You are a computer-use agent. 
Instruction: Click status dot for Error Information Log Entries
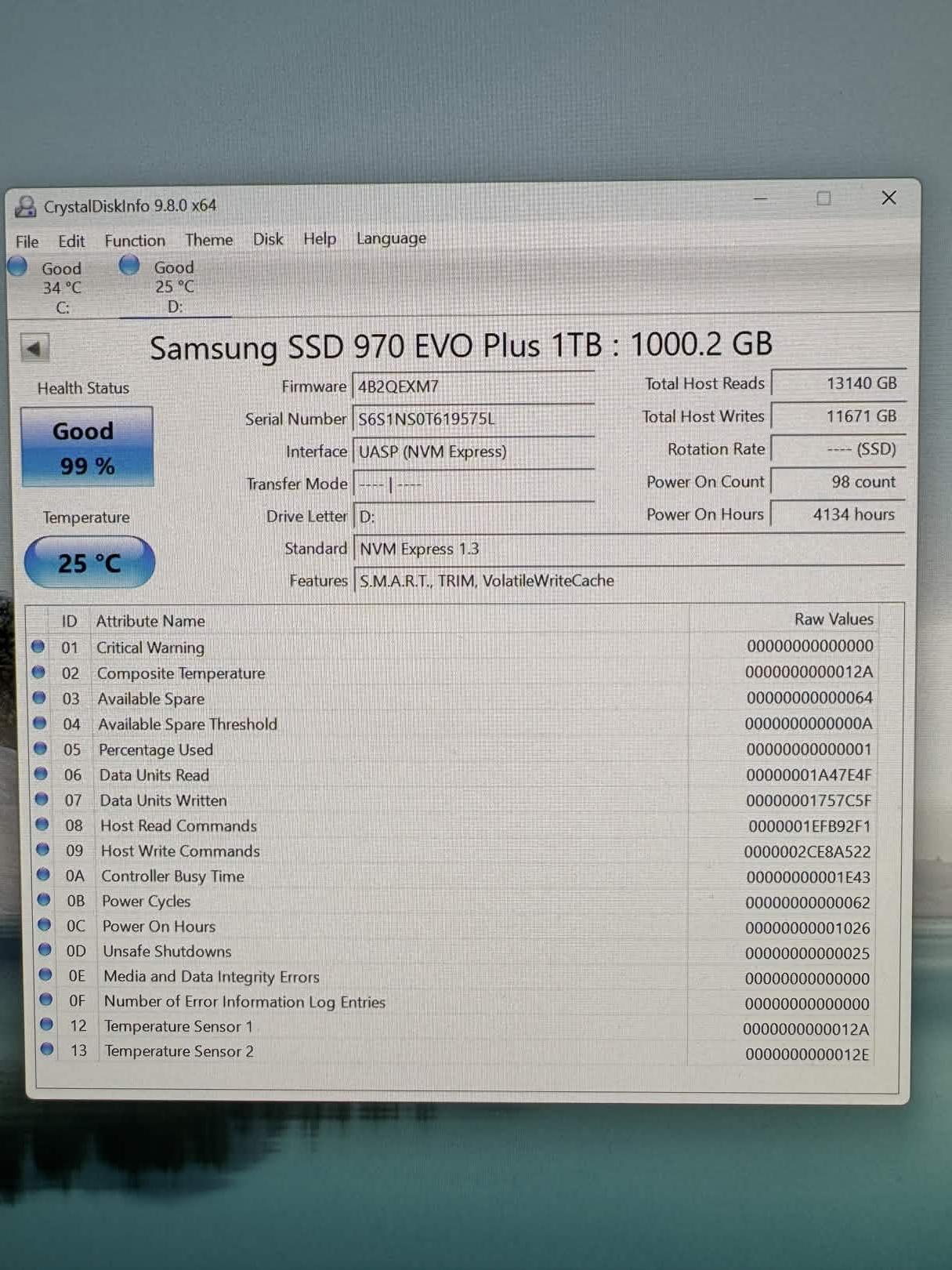(x=46, y=1000)
